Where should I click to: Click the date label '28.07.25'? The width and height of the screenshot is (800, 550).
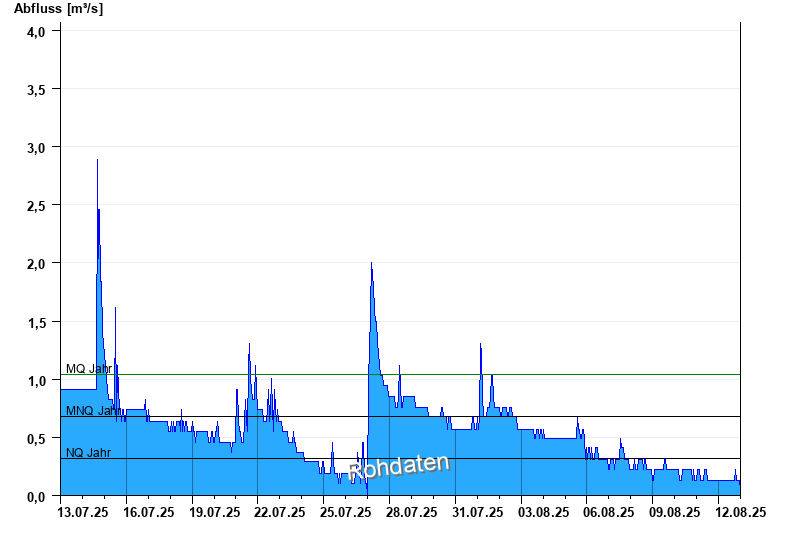(x=412, y=512)
